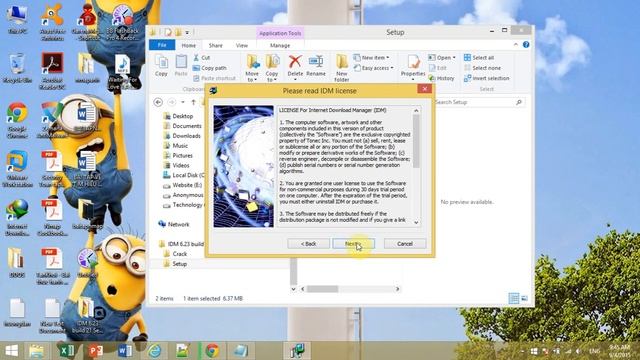Switch to the Share ribbon tab
The image size is (640, 360).
point(216,45)
